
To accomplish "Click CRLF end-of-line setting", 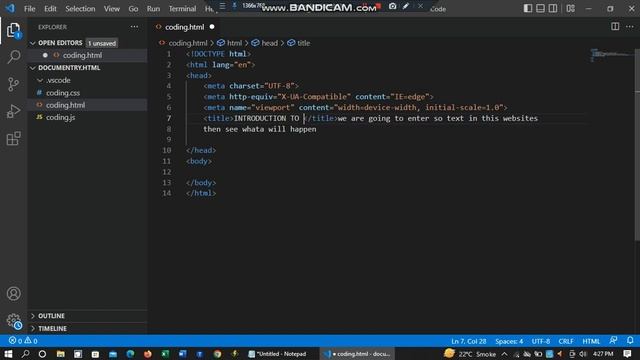I will (566, 341).
